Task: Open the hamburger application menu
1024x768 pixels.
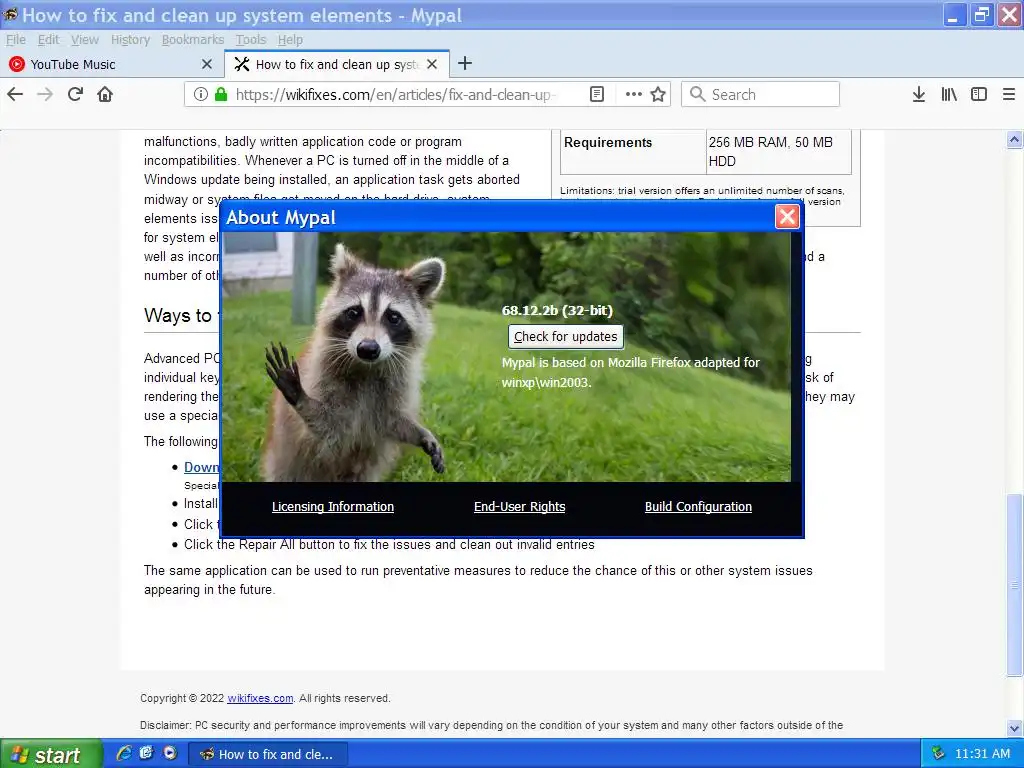Action: click(1009, 95)
